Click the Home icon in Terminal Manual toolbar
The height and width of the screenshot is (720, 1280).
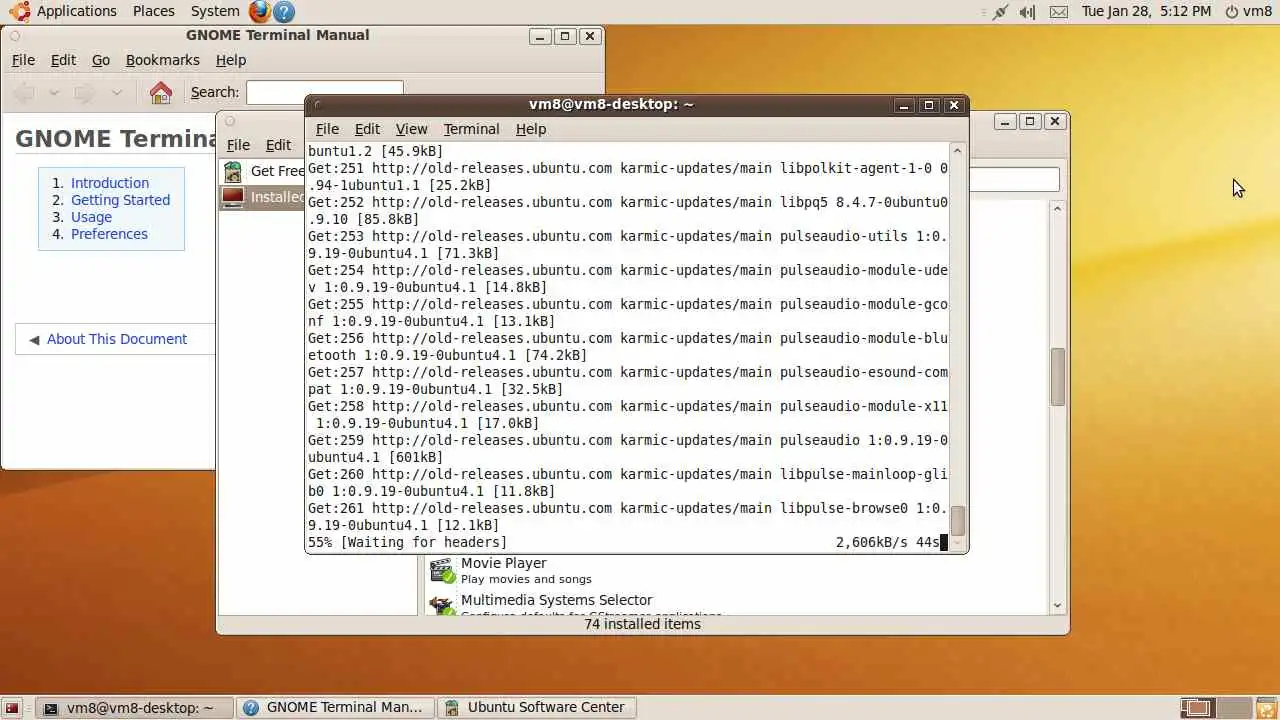[x=161, y=92]
